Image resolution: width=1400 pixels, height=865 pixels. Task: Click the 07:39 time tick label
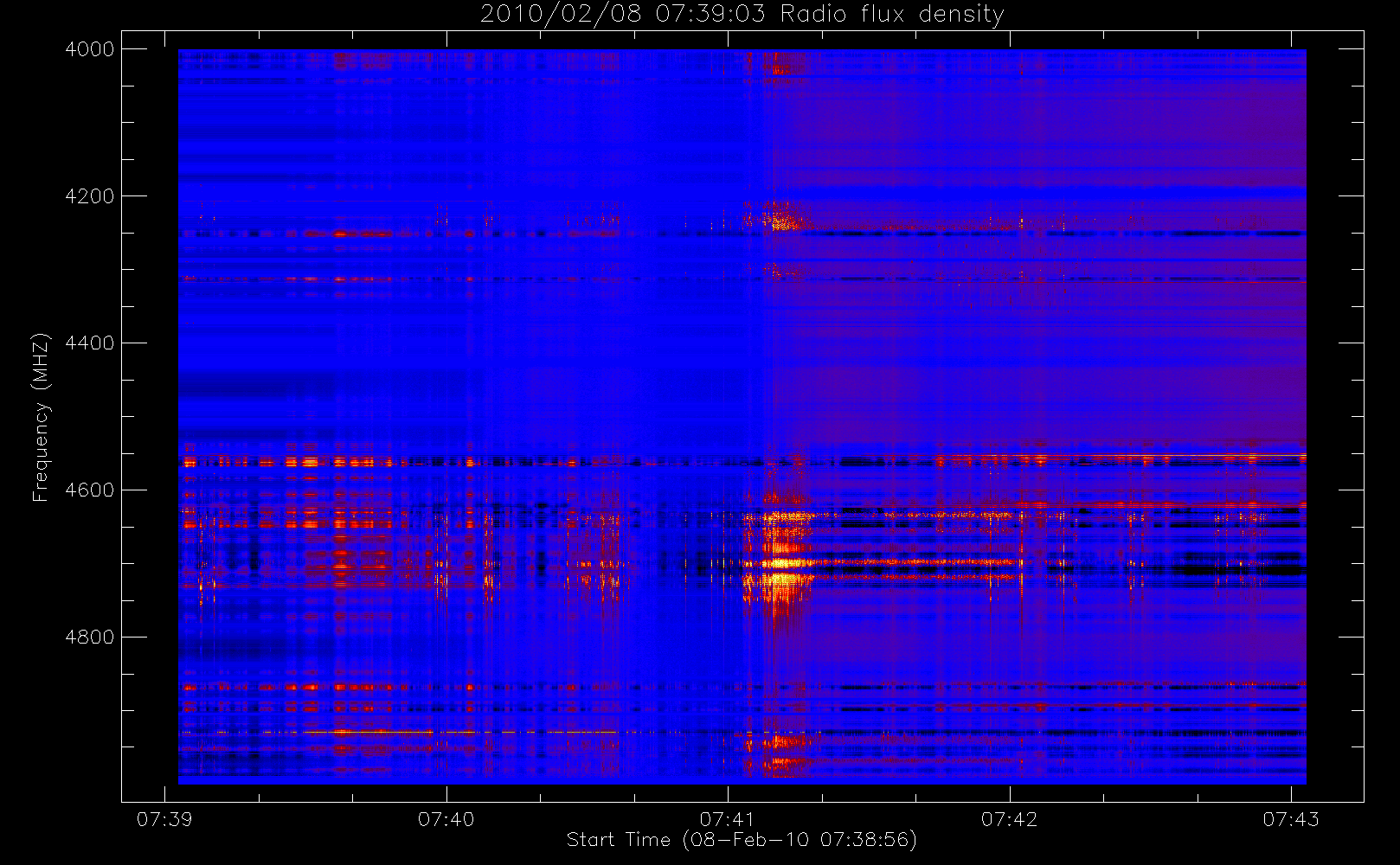tap(164, 819)
